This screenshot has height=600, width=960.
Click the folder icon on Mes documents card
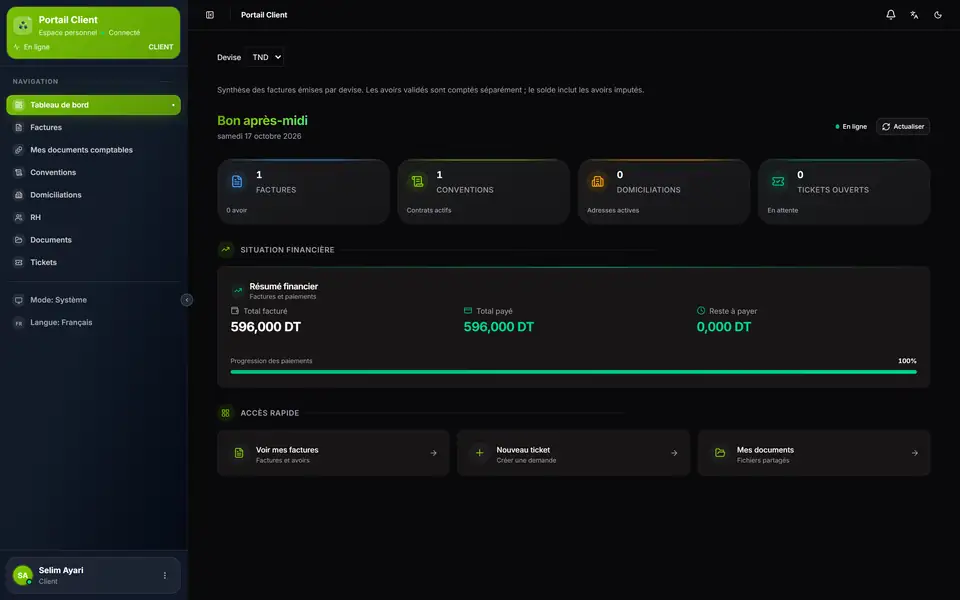pyautogui.click(x=720, y=453)
